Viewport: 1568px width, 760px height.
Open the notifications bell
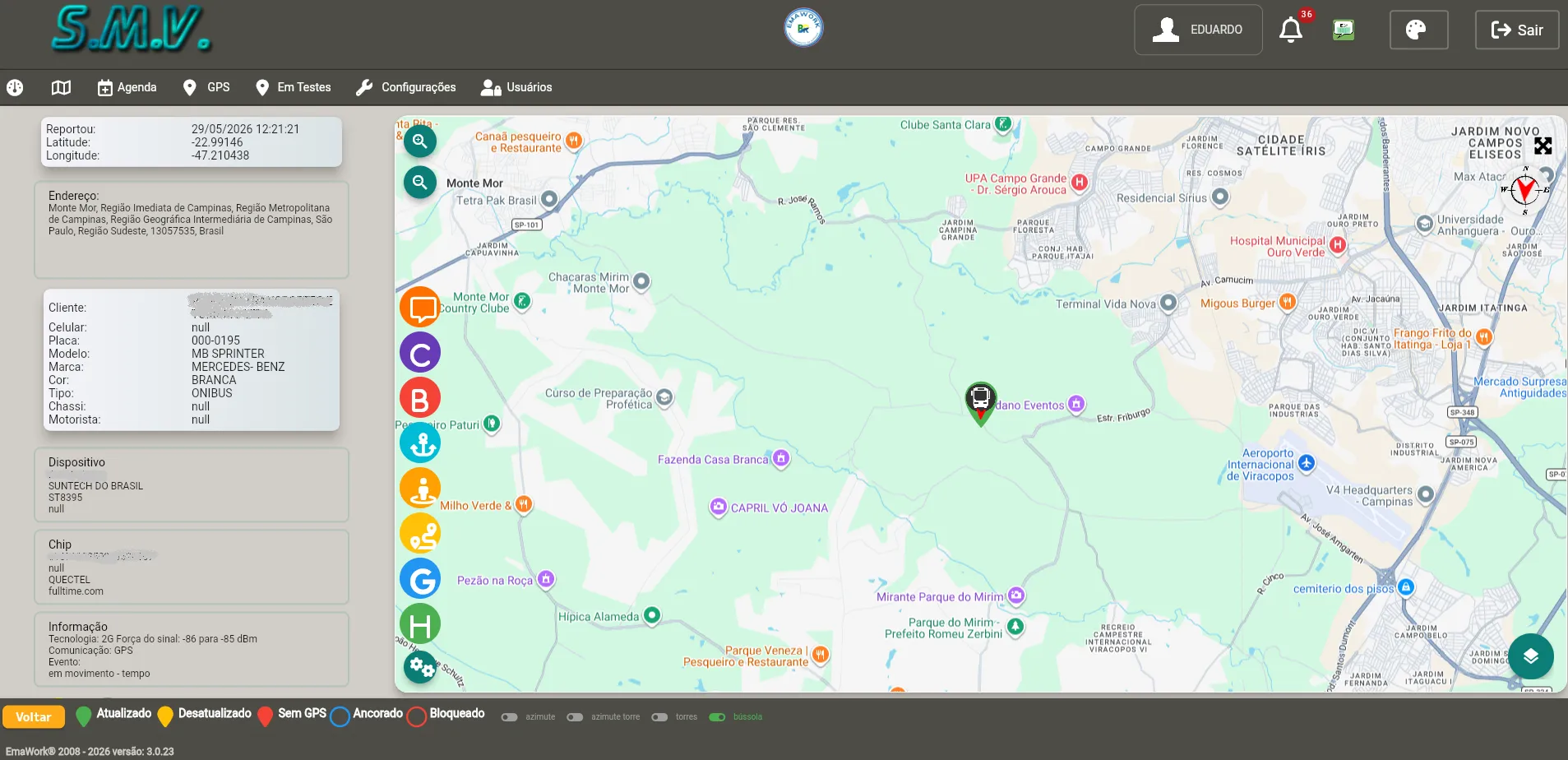pyautogui.click(x=1291, y=30)
